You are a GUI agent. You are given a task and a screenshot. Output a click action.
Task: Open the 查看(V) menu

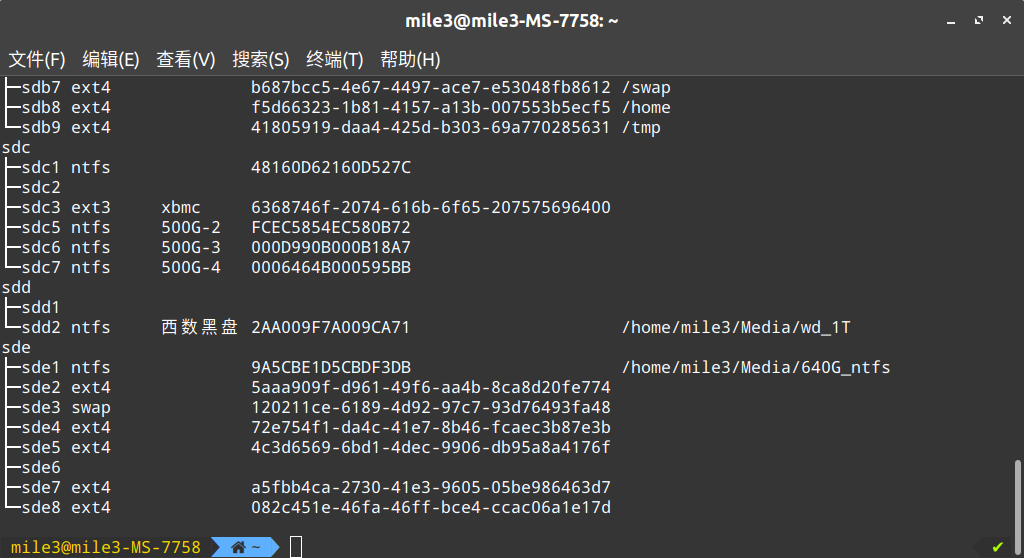[x=185, y=59]
